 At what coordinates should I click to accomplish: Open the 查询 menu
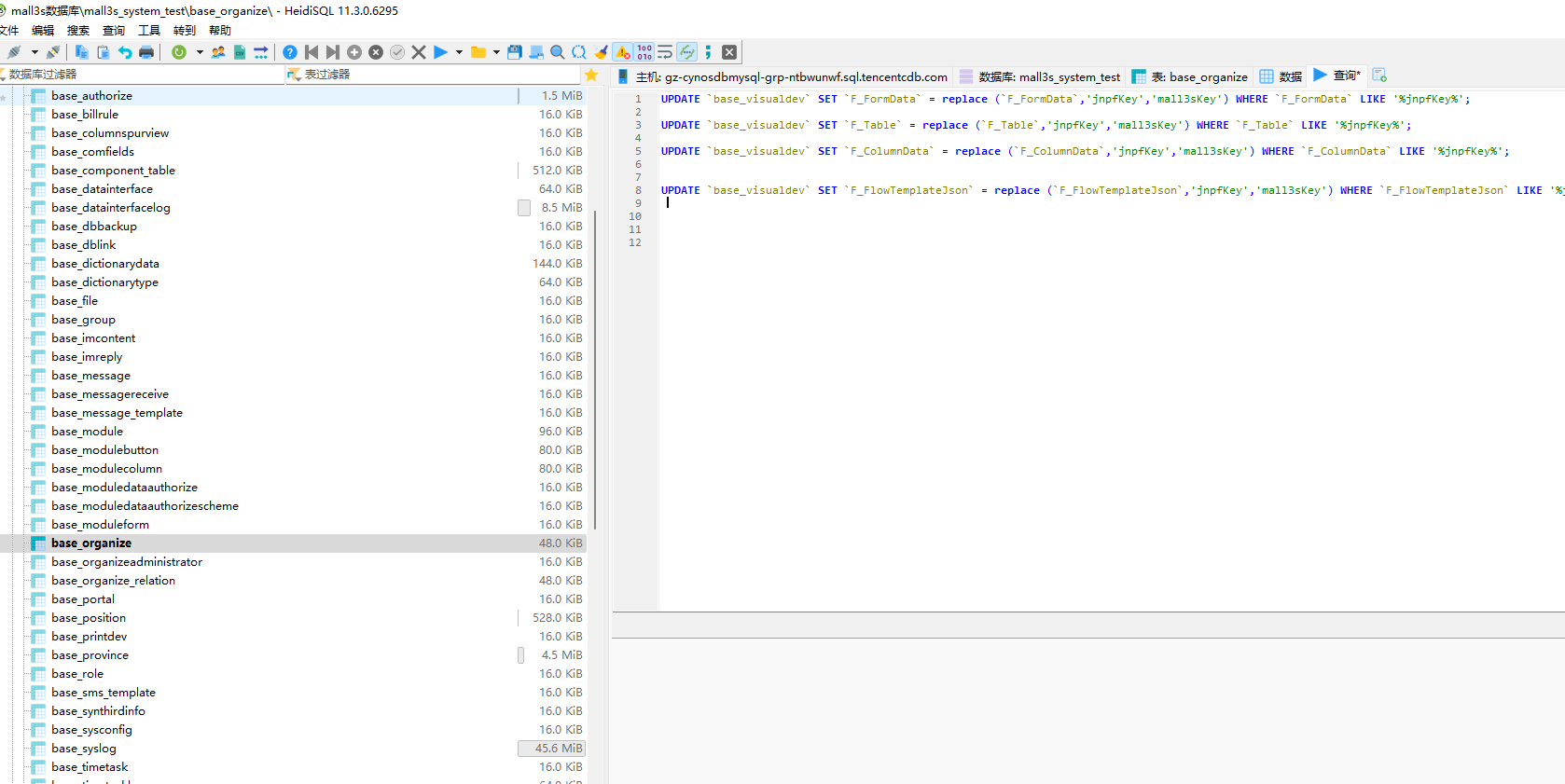pyautogui.click(x=114, y=31)
